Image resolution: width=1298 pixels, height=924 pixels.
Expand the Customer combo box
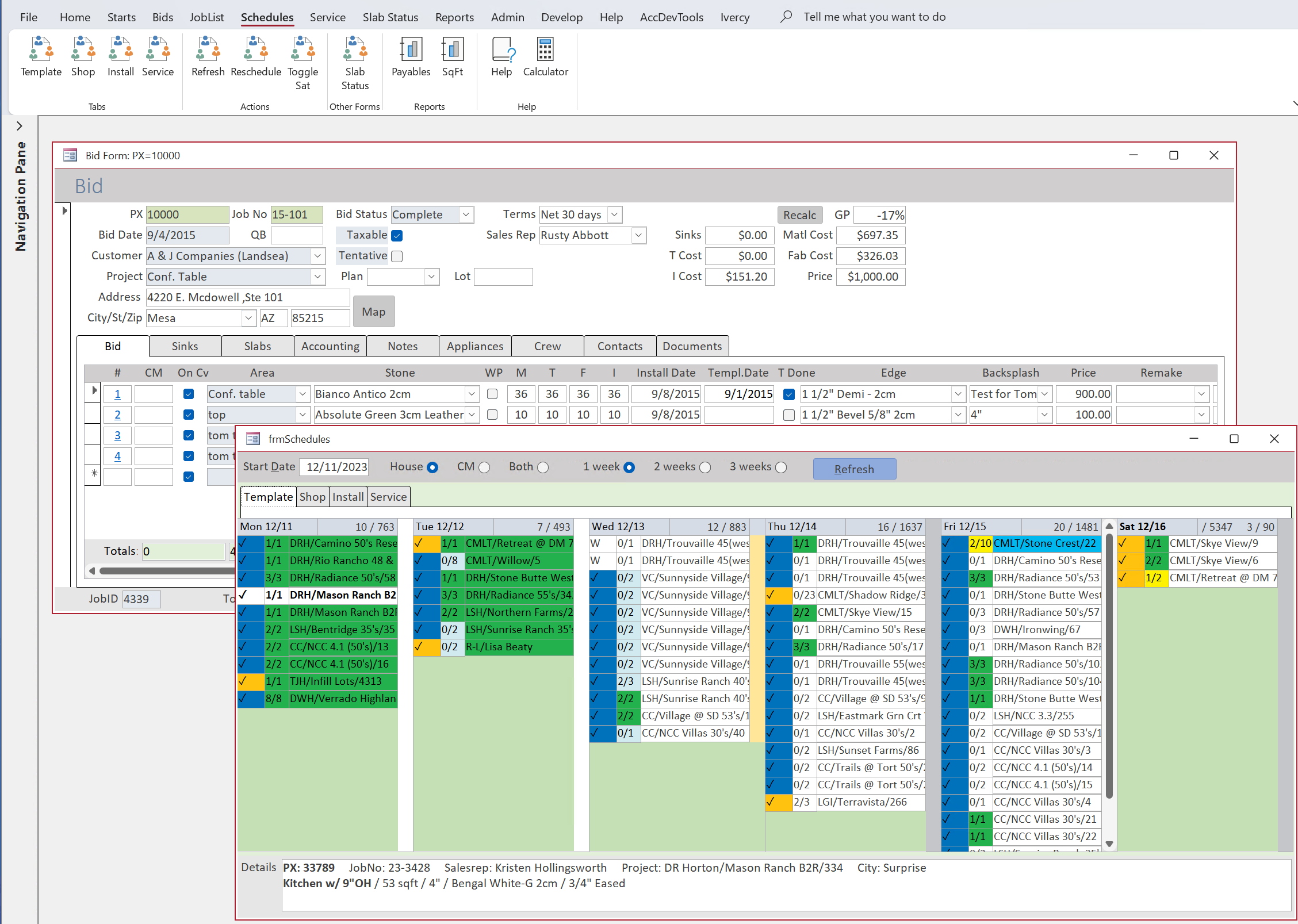click(317, 256)
